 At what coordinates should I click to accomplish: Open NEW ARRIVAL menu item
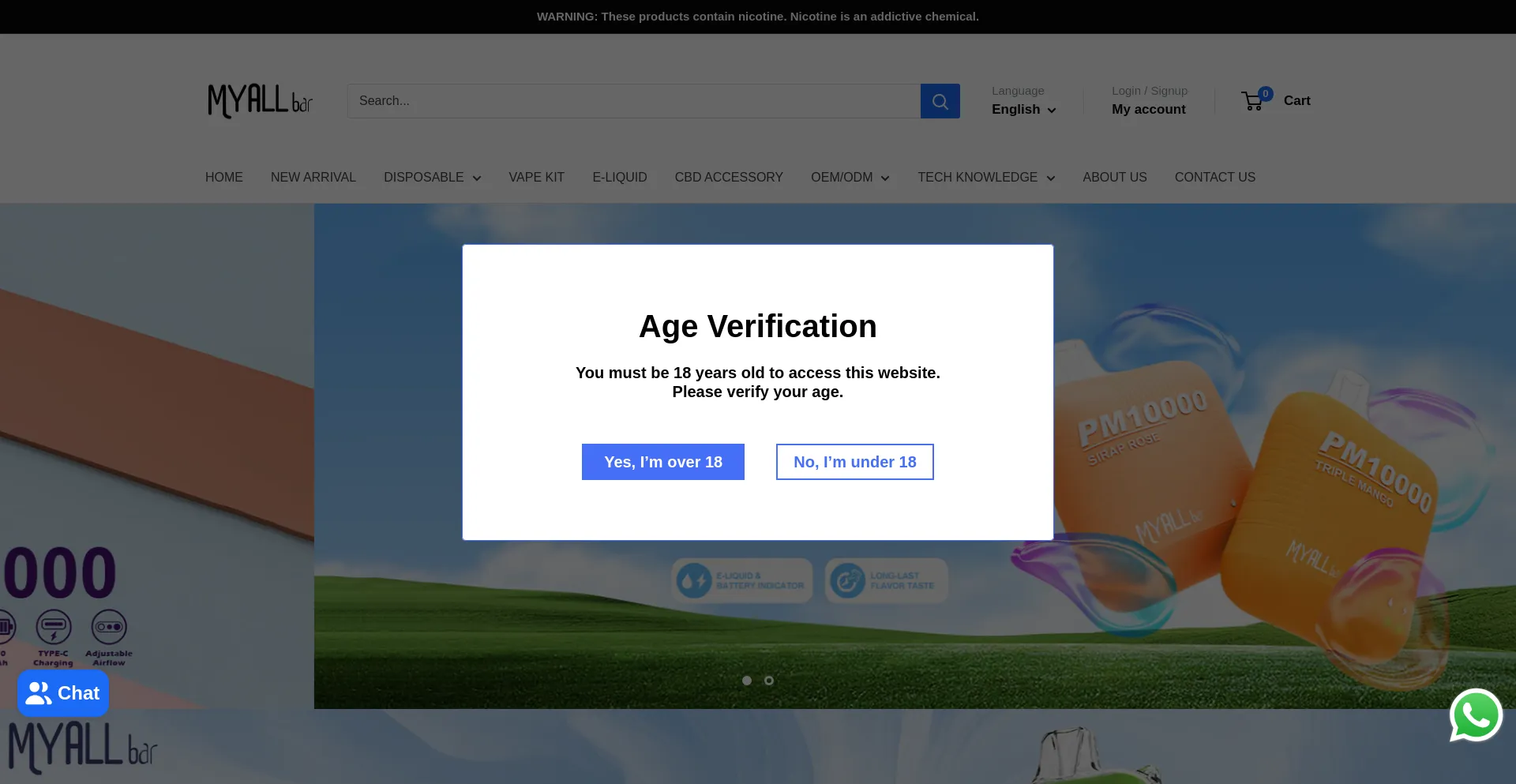[313, 177]
